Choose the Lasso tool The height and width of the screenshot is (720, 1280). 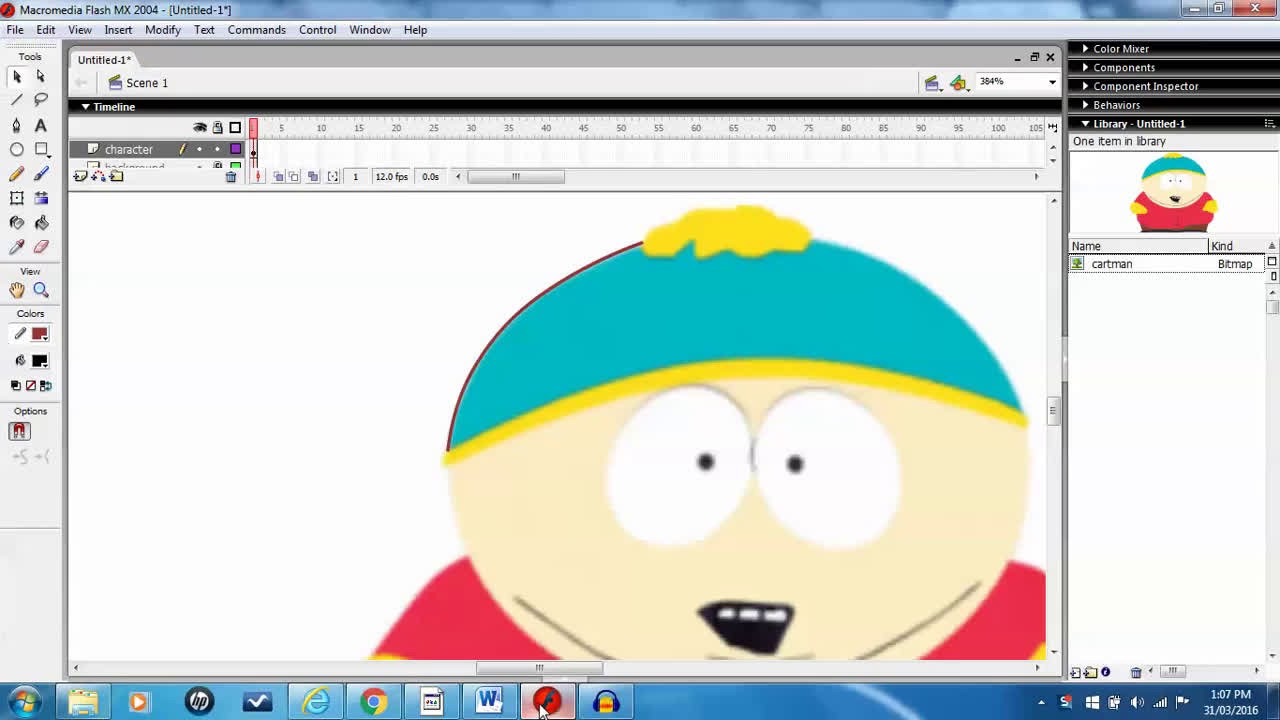click(x=41, y=100)
